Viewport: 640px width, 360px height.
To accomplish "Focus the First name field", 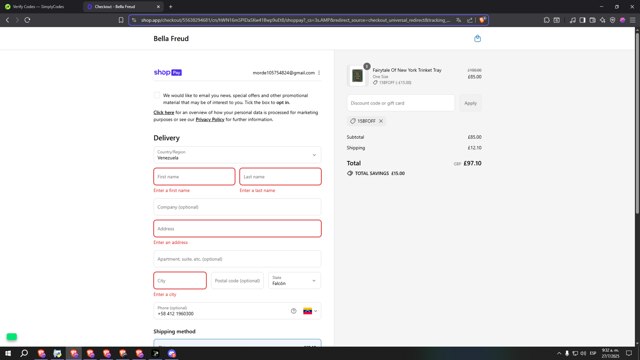I will coord(194,177).
